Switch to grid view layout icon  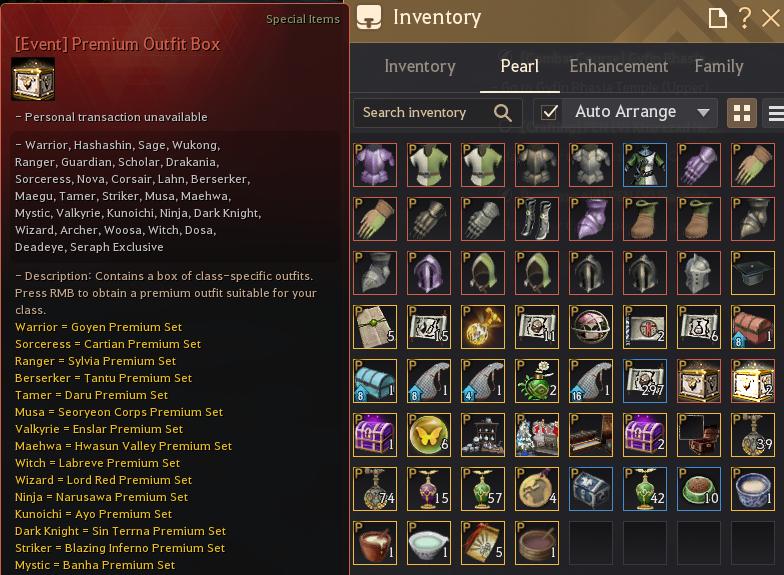tap(742, 113)
